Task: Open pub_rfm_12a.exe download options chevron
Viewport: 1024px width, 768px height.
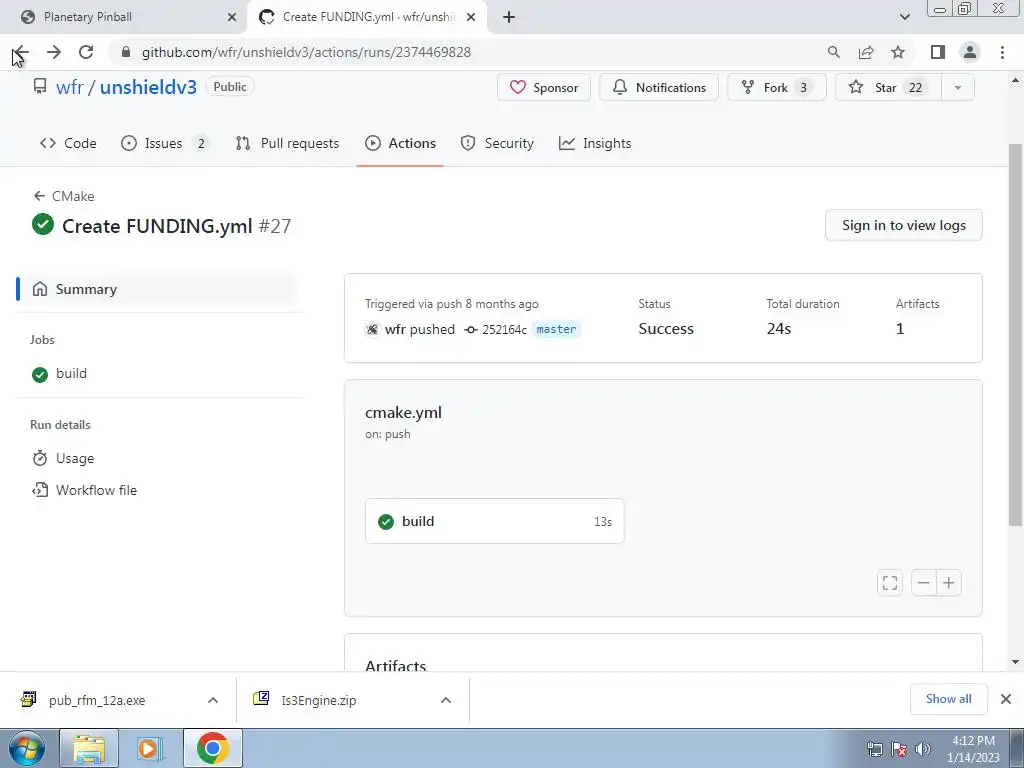Action: (x=213, y=700)
